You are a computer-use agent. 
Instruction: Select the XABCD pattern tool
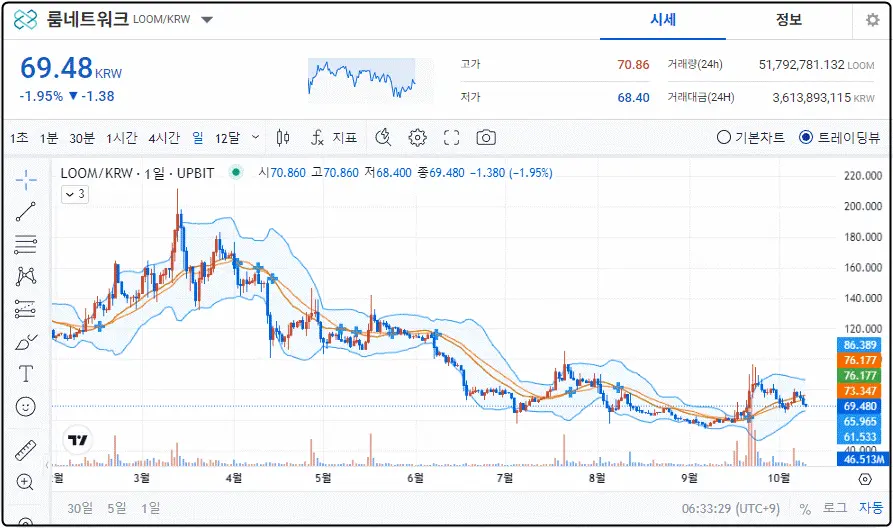26,277
